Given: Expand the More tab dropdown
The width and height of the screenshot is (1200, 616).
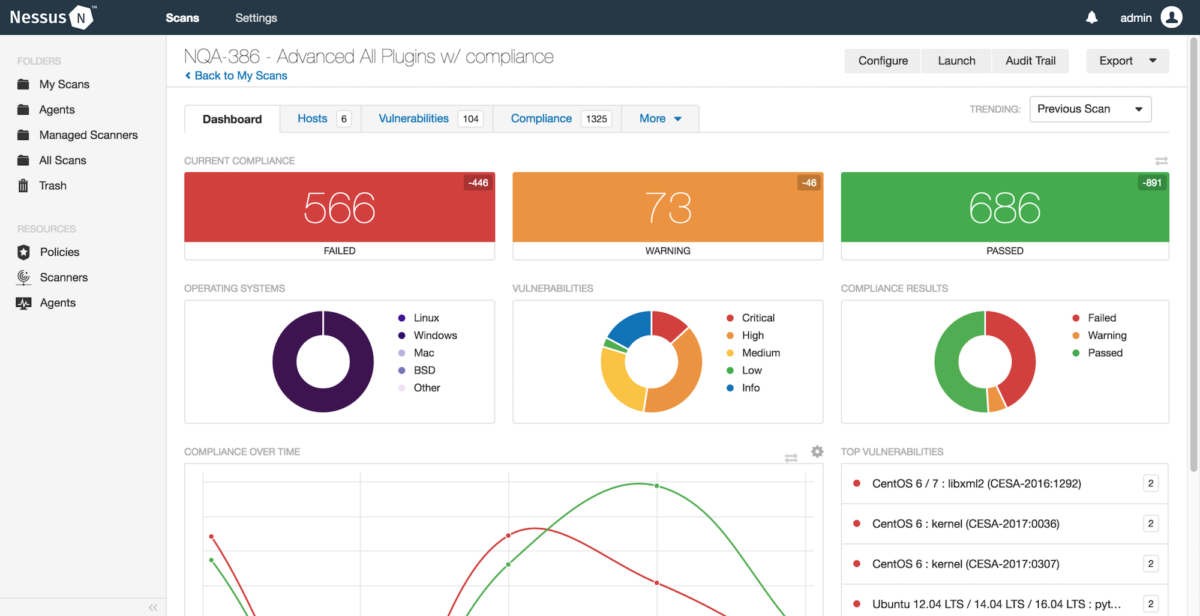Looking at the screenshot, I should pos(661,118).
